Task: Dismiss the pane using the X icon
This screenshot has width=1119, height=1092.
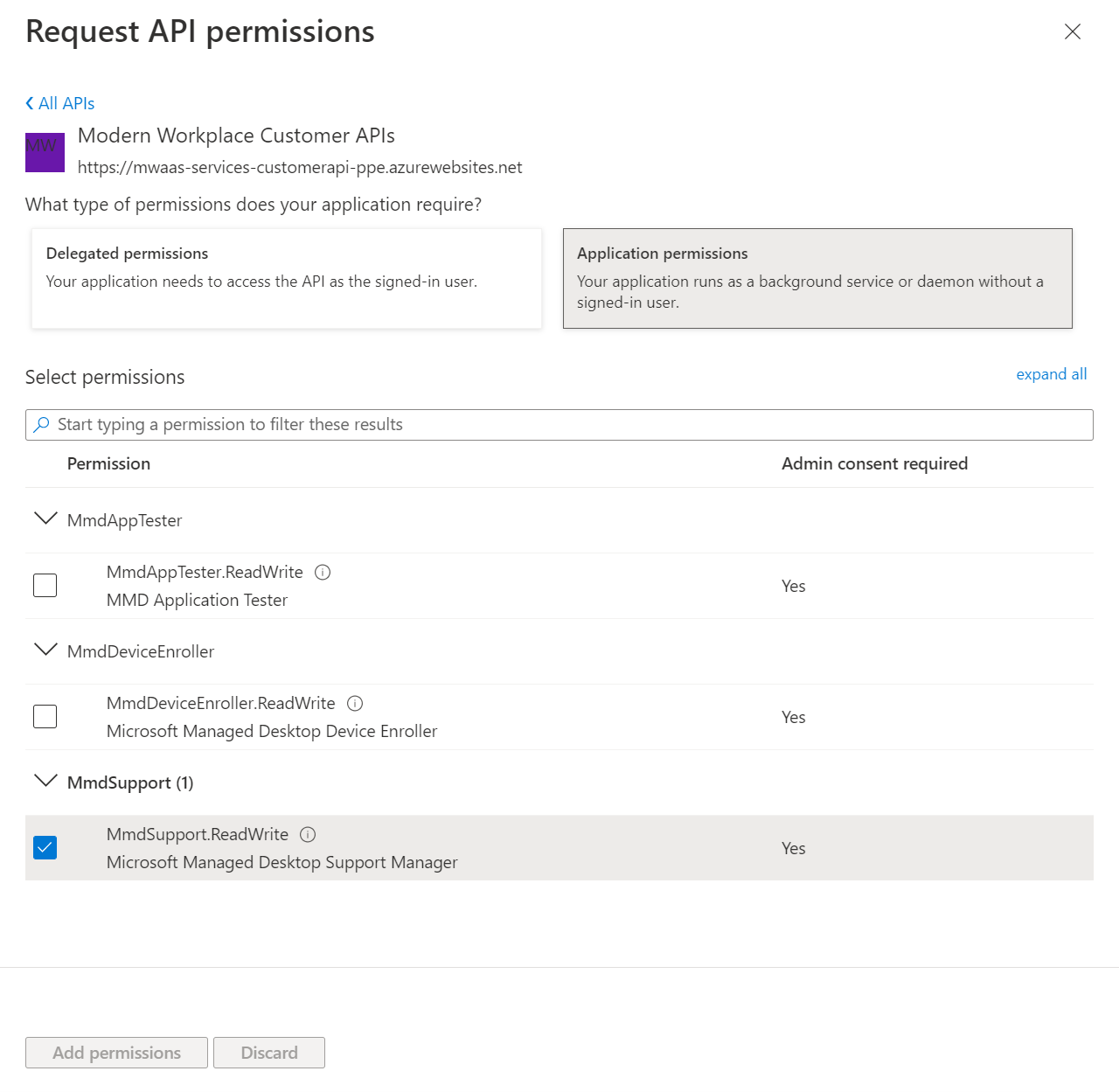Action: pos(1073,31)
